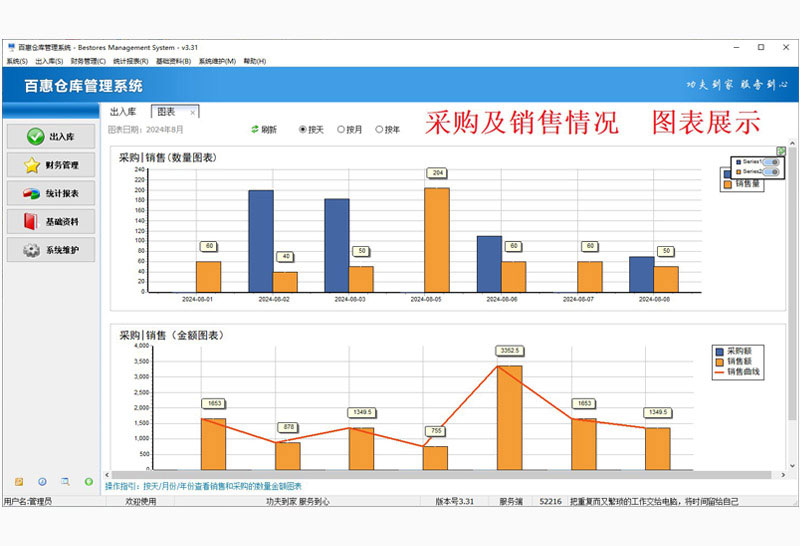Click the green checkmark icon on 出入库
The width and height of the screenshot is (800, 546).
tap(36, 136)
